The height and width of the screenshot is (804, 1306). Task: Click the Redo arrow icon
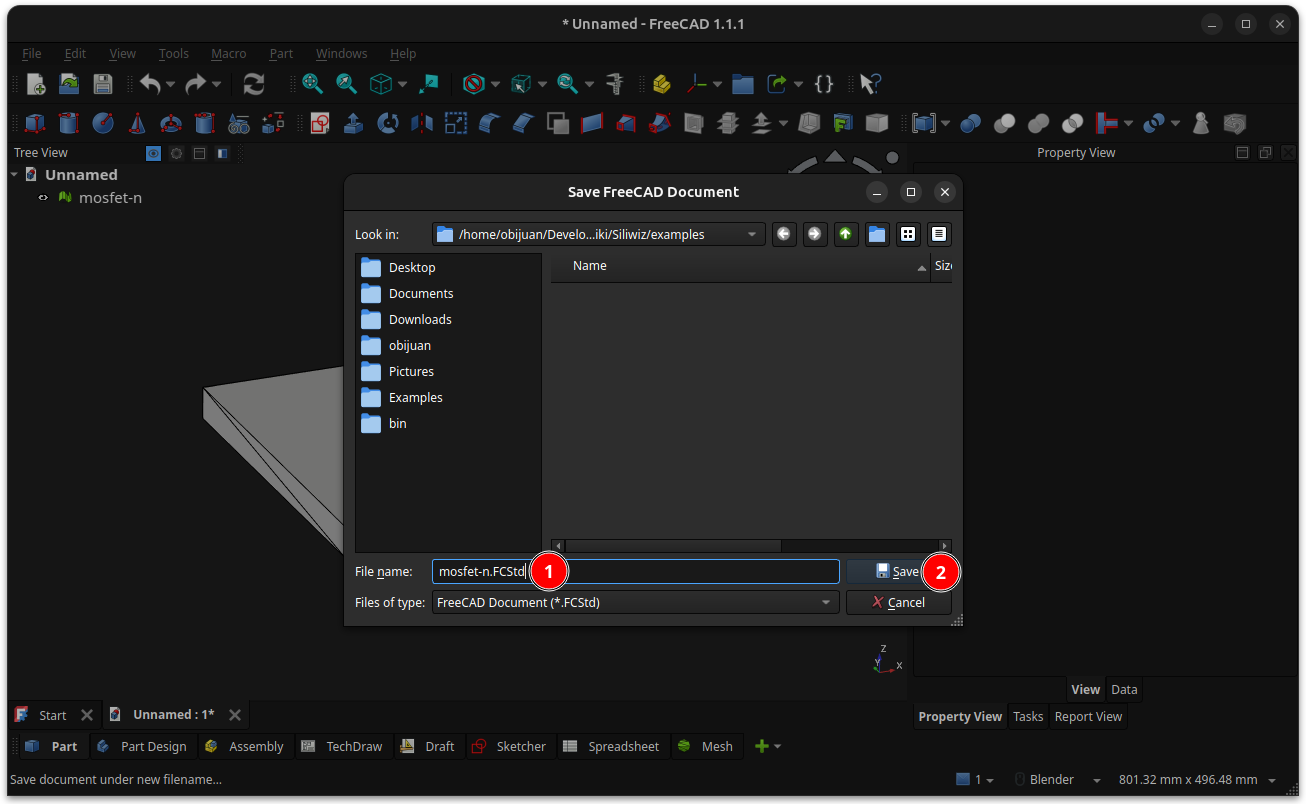pyautogui.click(x=196, y=84)
